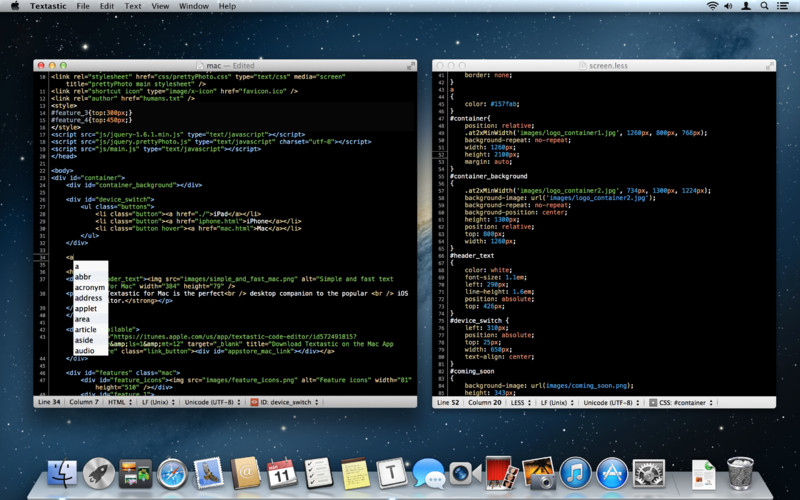Click '#coming_soon' selector in screen.less
The width and height of the screenshot is (800, 500).
click(472, 371)
